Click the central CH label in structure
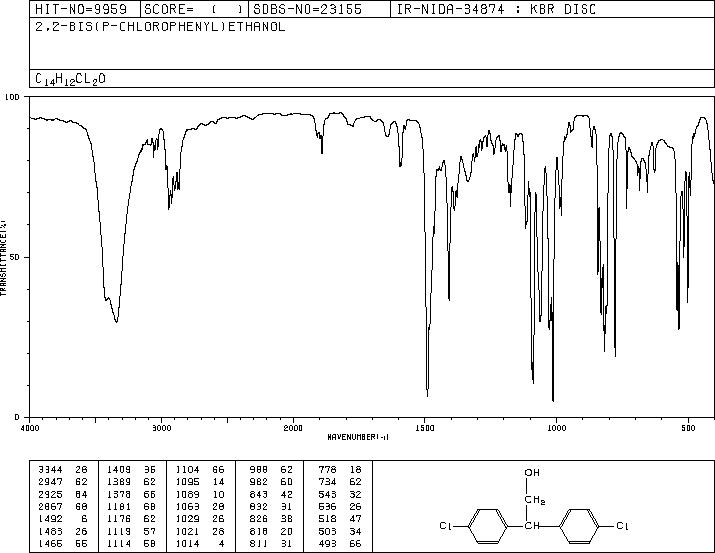715x553 pixels. coord(531,526)
